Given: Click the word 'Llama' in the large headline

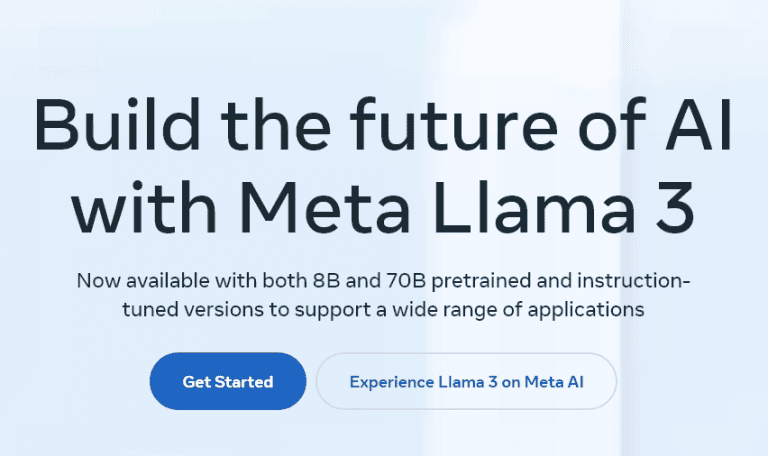Looking at the screenshot, I should [535, 208].
